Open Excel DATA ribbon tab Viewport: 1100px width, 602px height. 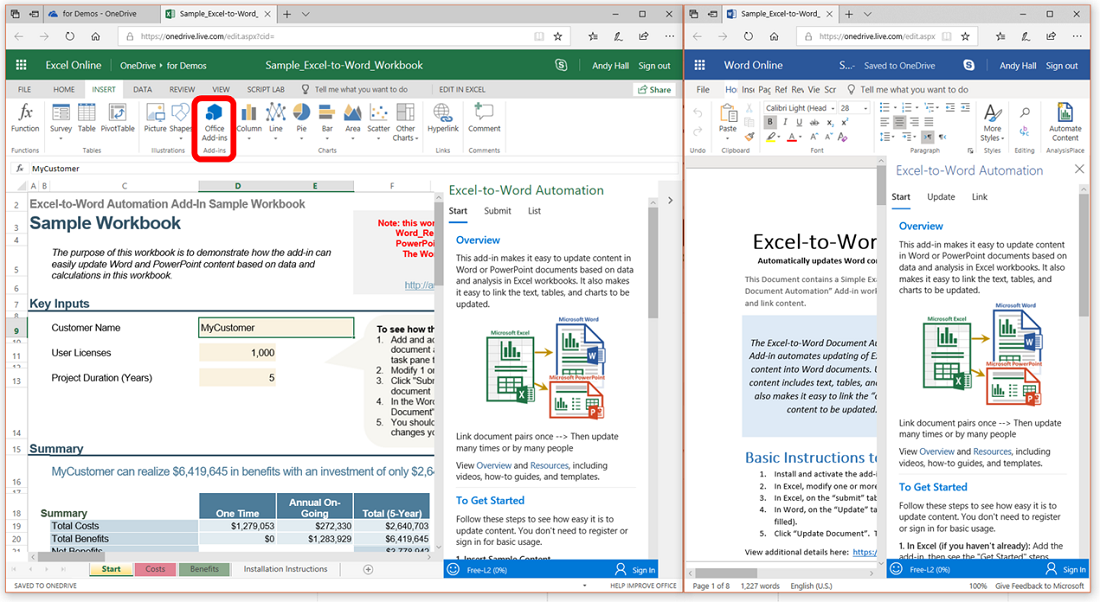[x=142, y=89]
